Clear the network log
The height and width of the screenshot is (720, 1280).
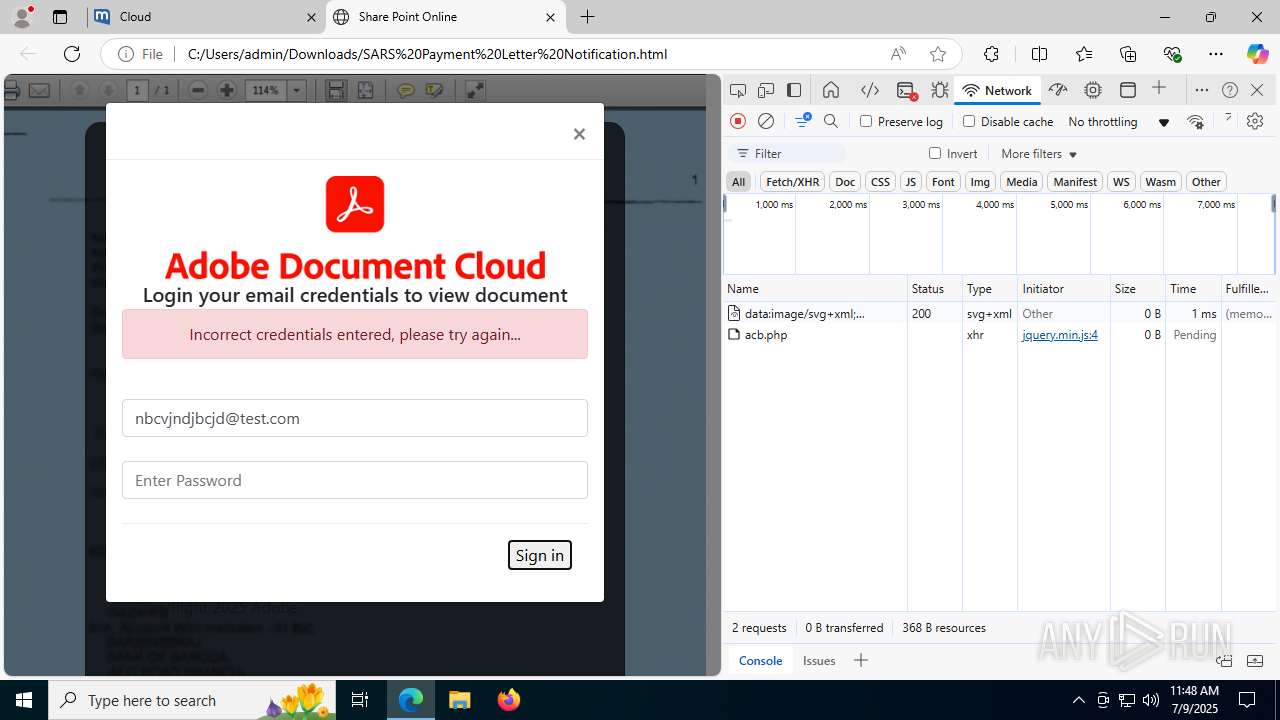click(x=766, y=121)
